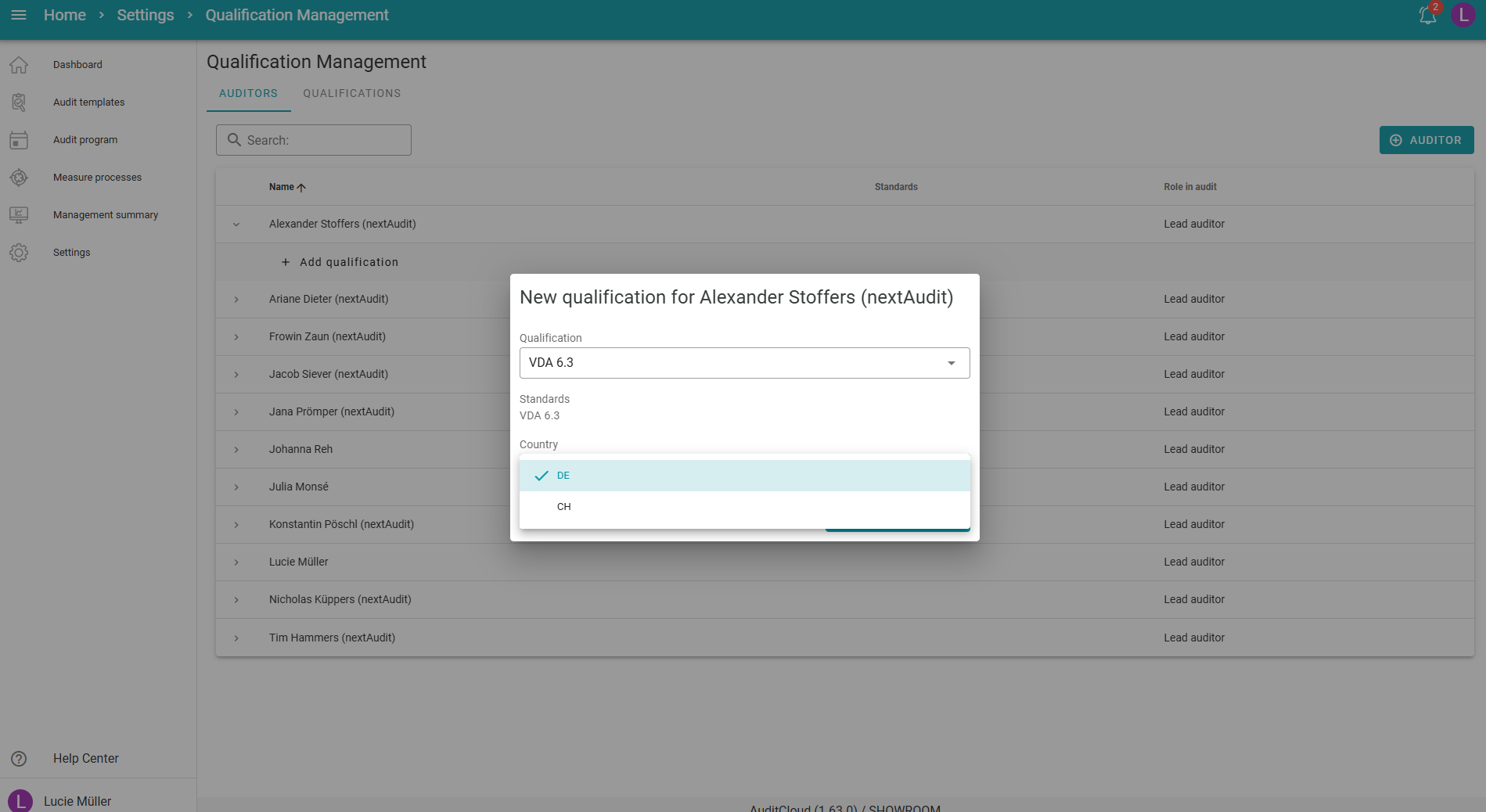
Task: Collapse the Alexander Stoffers row
Action: [x=236, y=225]
